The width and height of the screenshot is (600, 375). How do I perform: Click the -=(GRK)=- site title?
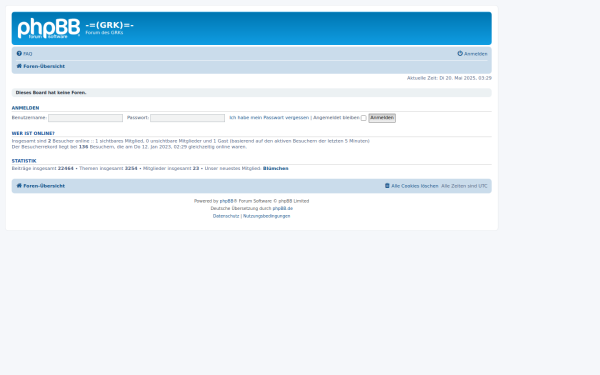click(109, 25)
